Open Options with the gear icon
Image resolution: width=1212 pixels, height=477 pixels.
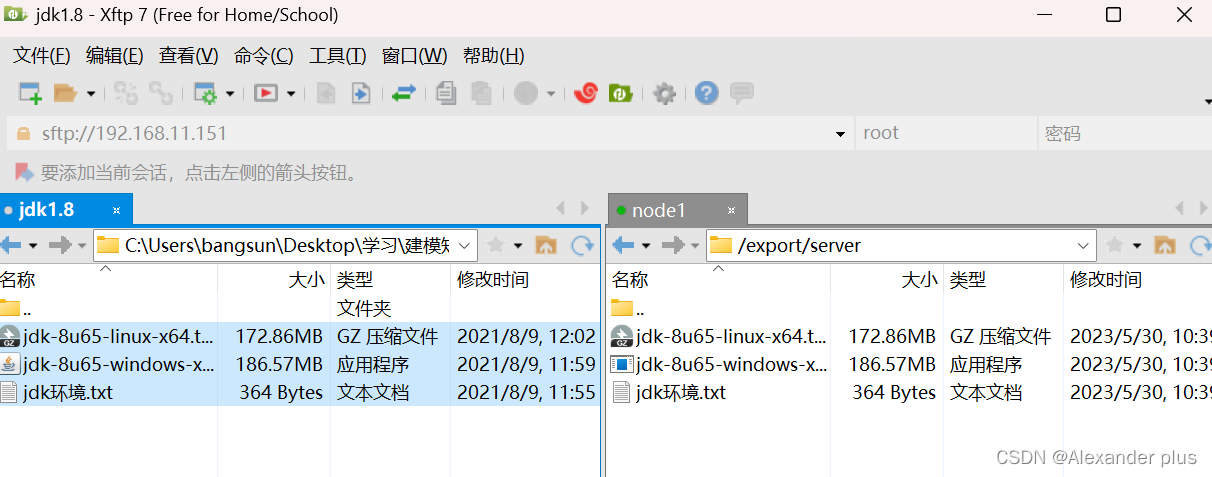point(664,93)
